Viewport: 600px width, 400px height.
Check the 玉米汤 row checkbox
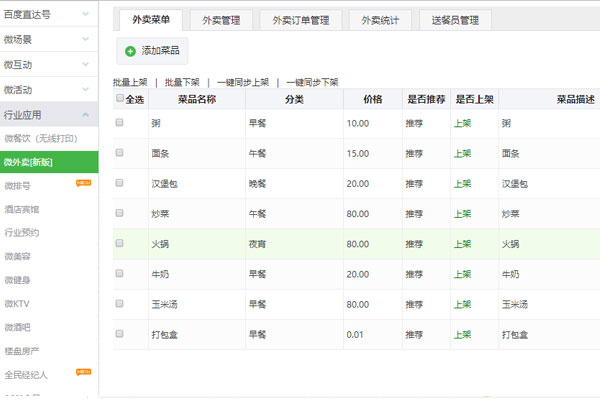(x=119, y=304)
